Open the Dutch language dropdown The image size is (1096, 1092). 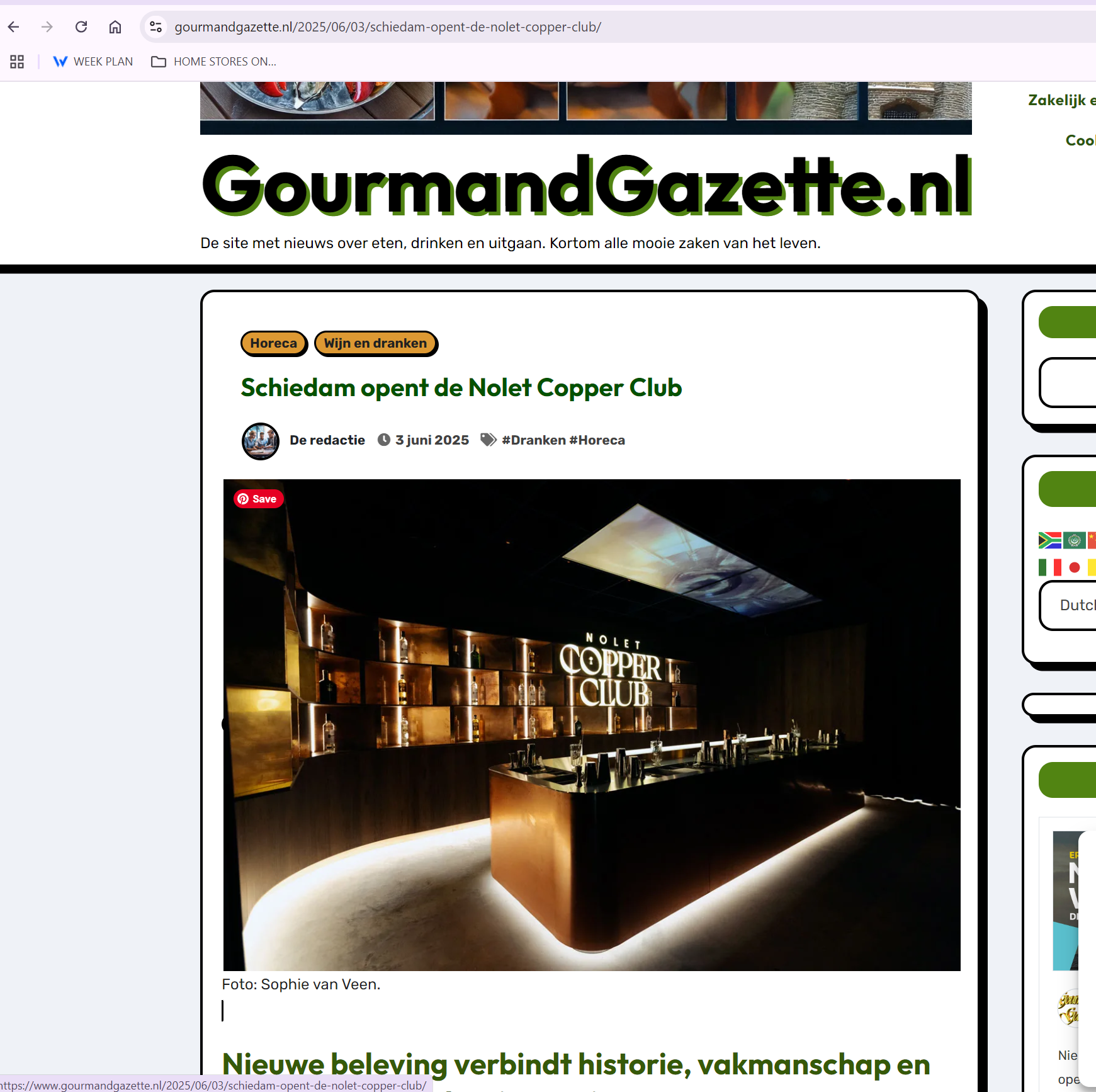[x=1069, y=605]
